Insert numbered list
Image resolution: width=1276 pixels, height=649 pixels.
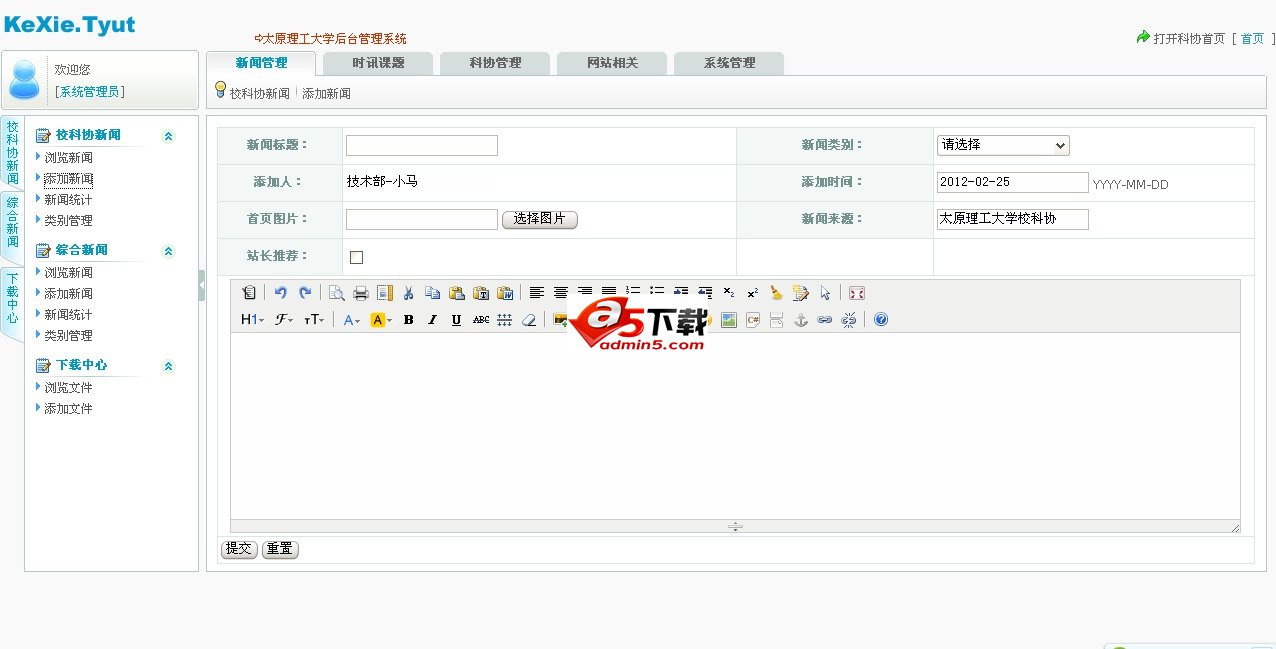pyautogui.click(x=633, y=293)
